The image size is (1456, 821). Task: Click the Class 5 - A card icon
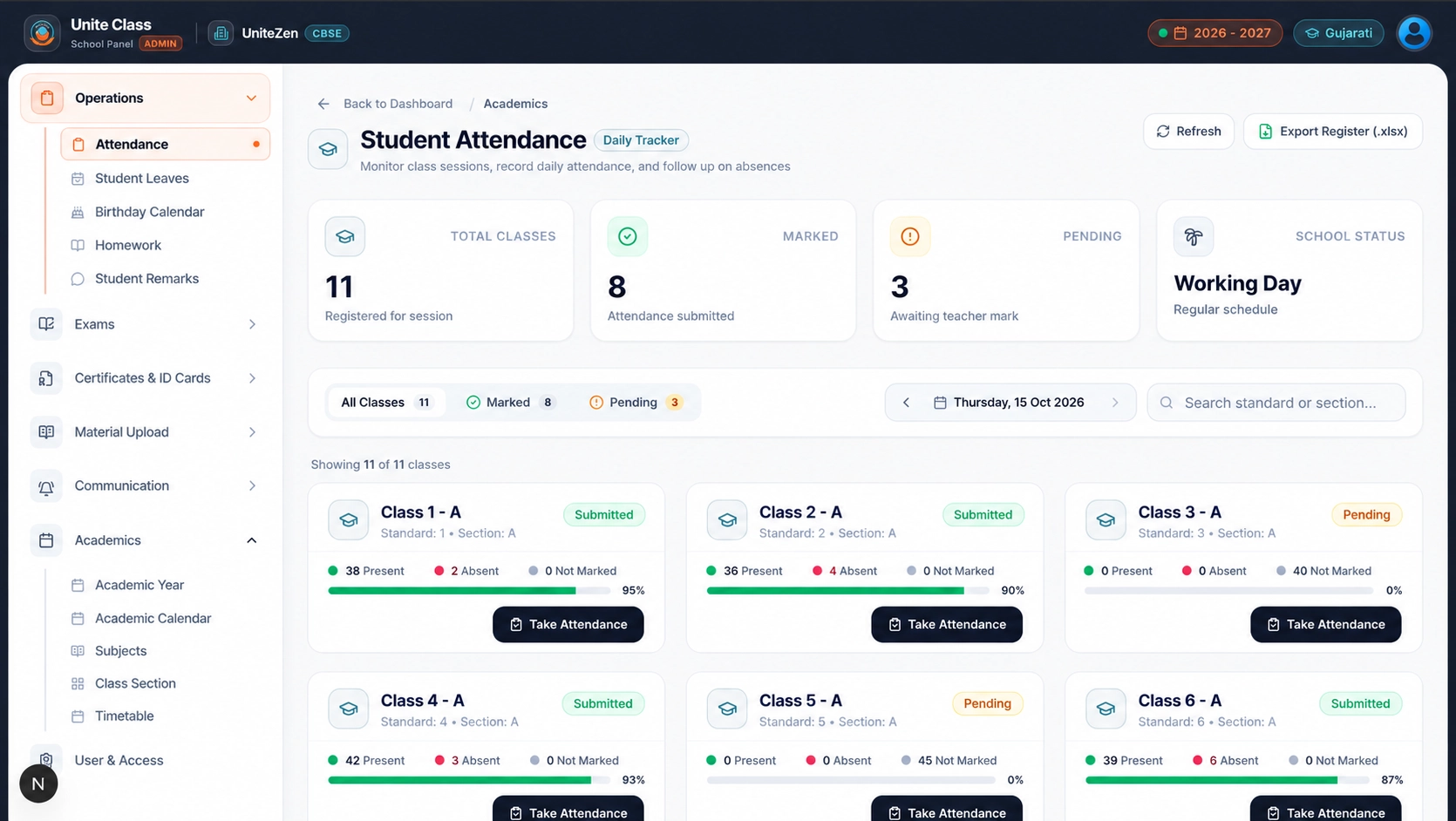coord(727,709)
